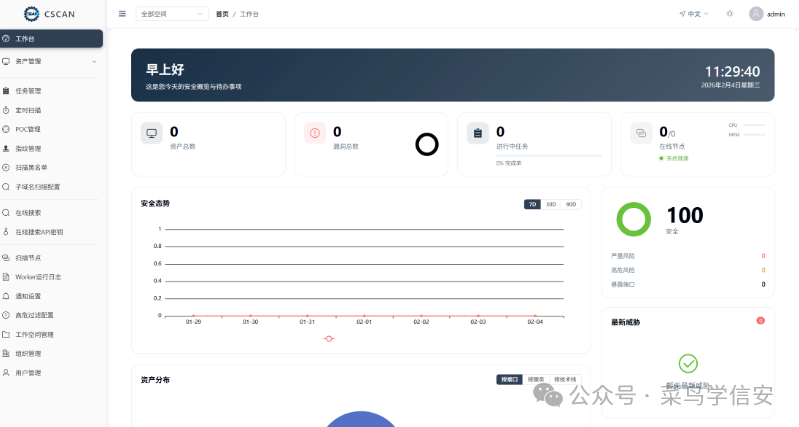
Task: Click the 指纹管理 stamp icon
Action: [6, 148]
